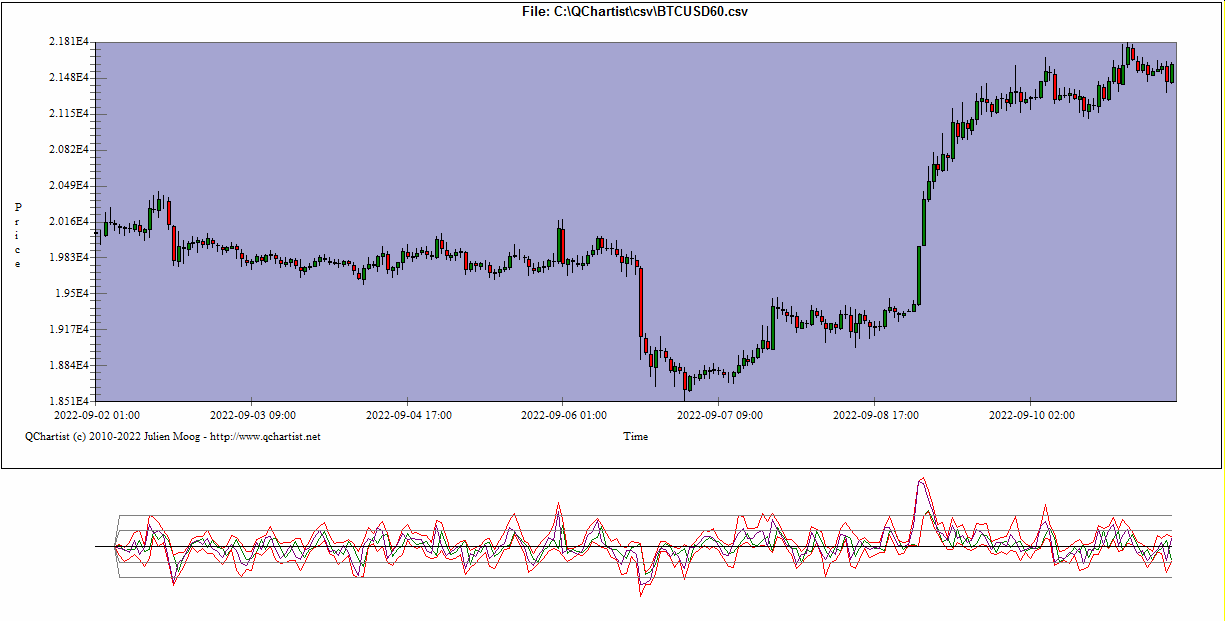The width and height of the screenshot is (1225, 621).
Task: Select the 2022-09-02 01:00 time label
Action: pyautogui.click(x=96, y=414)
